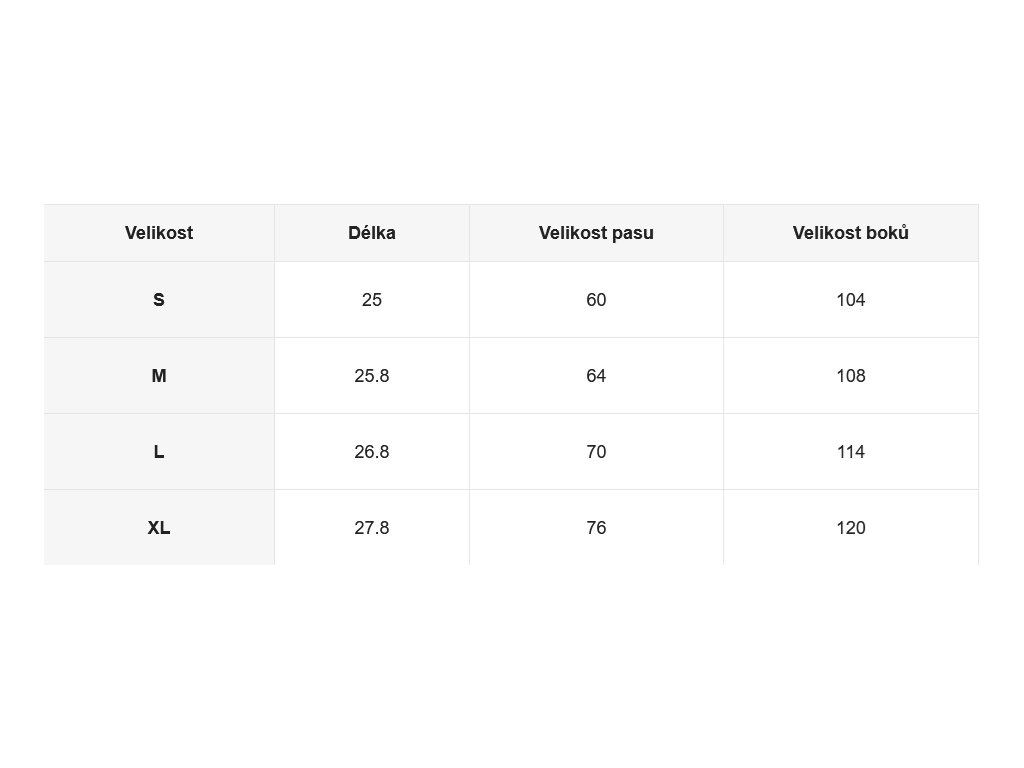Viewport: 1024px width, 768px height.
Task: Click the length value 25
Action: pyautogui.click(x=372, y=300)
